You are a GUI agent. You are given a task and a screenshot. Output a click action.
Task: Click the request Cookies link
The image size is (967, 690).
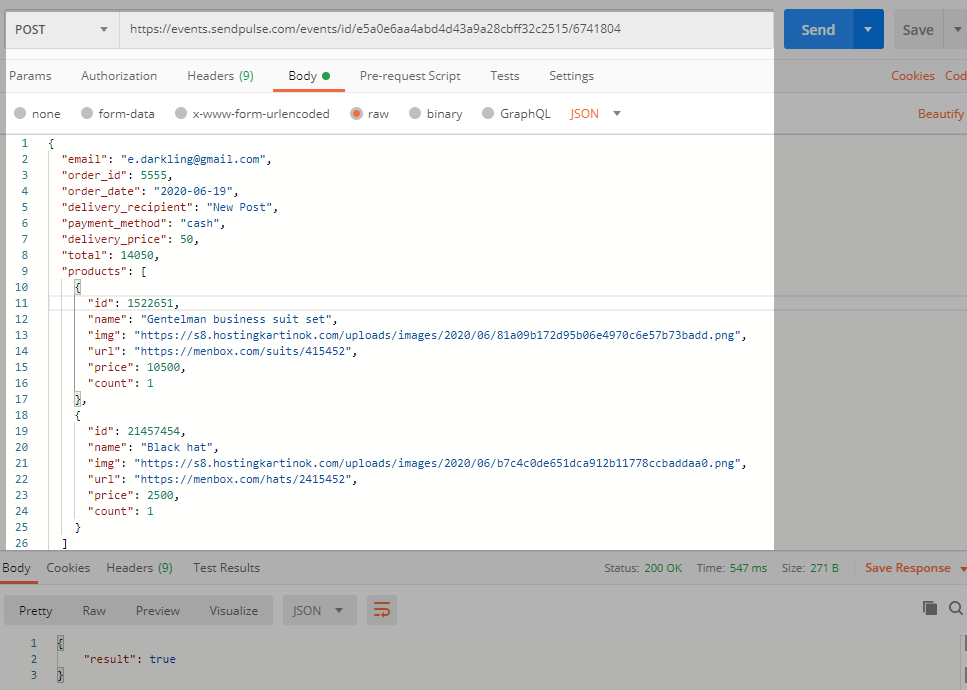(x=913, y=76)
